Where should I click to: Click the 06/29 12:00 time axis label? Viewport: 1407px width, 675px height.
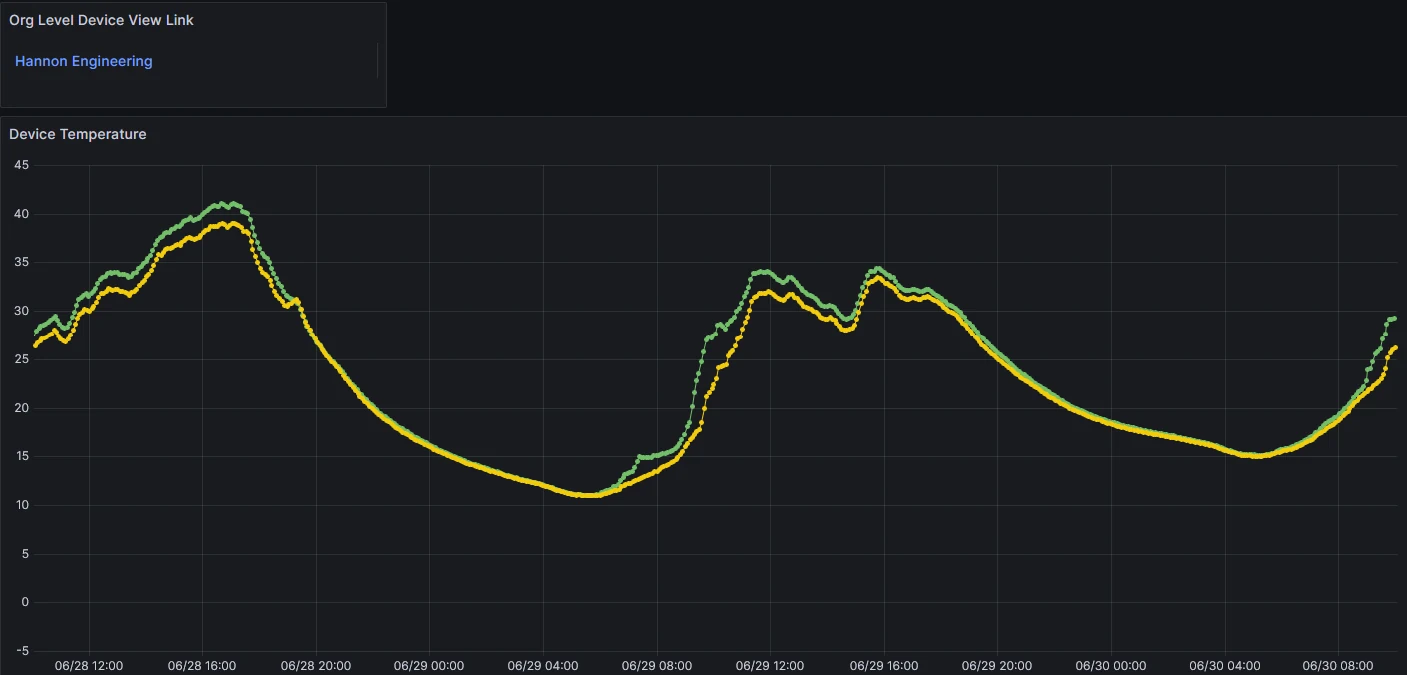click(x=770, y=665)
